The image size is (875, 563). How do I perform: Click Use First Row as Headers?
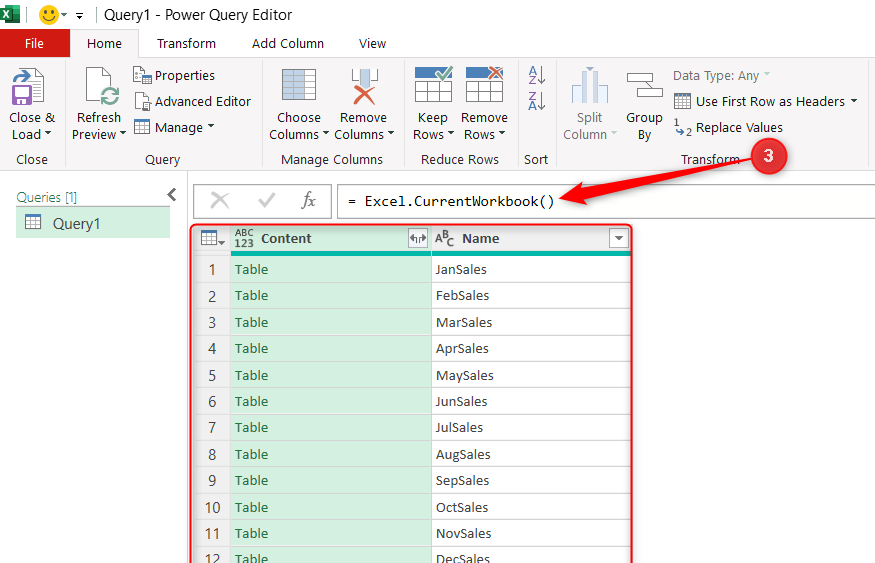(759, 102)
